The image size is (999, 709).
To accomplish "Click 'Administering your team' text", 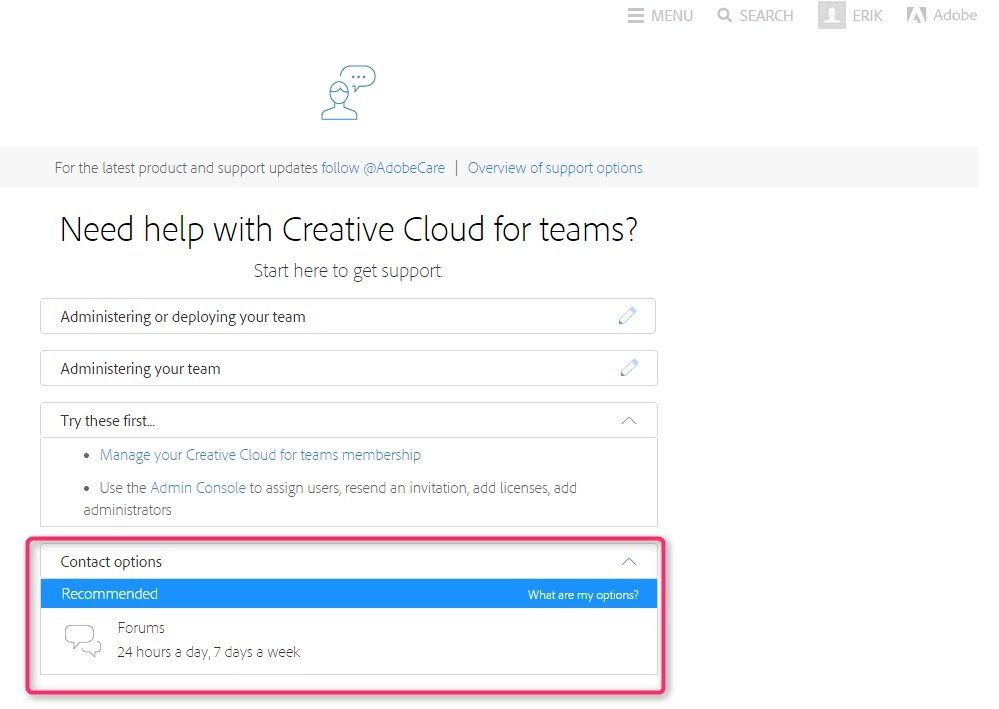I will pos(140,369).
